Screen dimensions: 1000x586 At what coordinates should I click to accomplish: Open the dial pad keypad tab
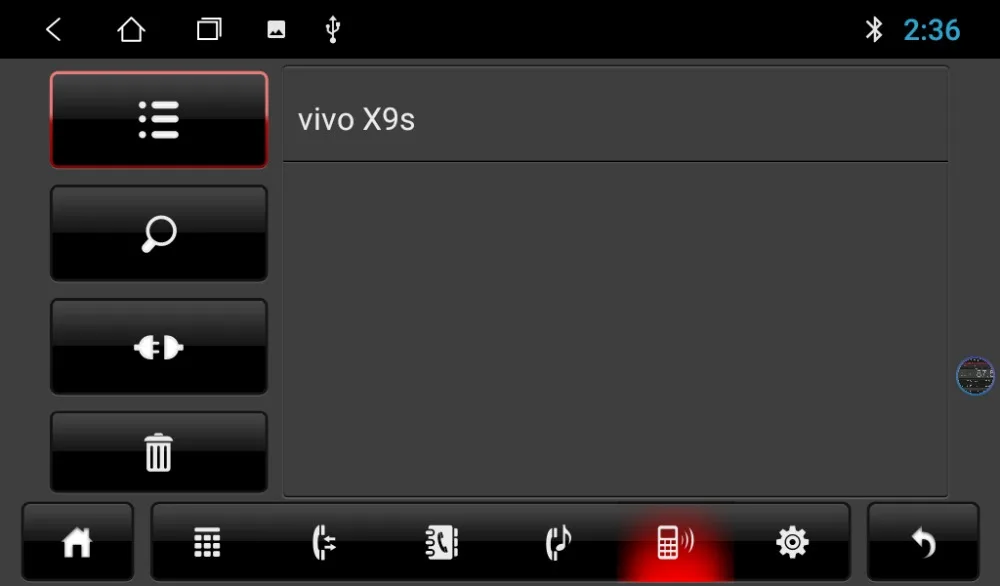coord(207,543)
